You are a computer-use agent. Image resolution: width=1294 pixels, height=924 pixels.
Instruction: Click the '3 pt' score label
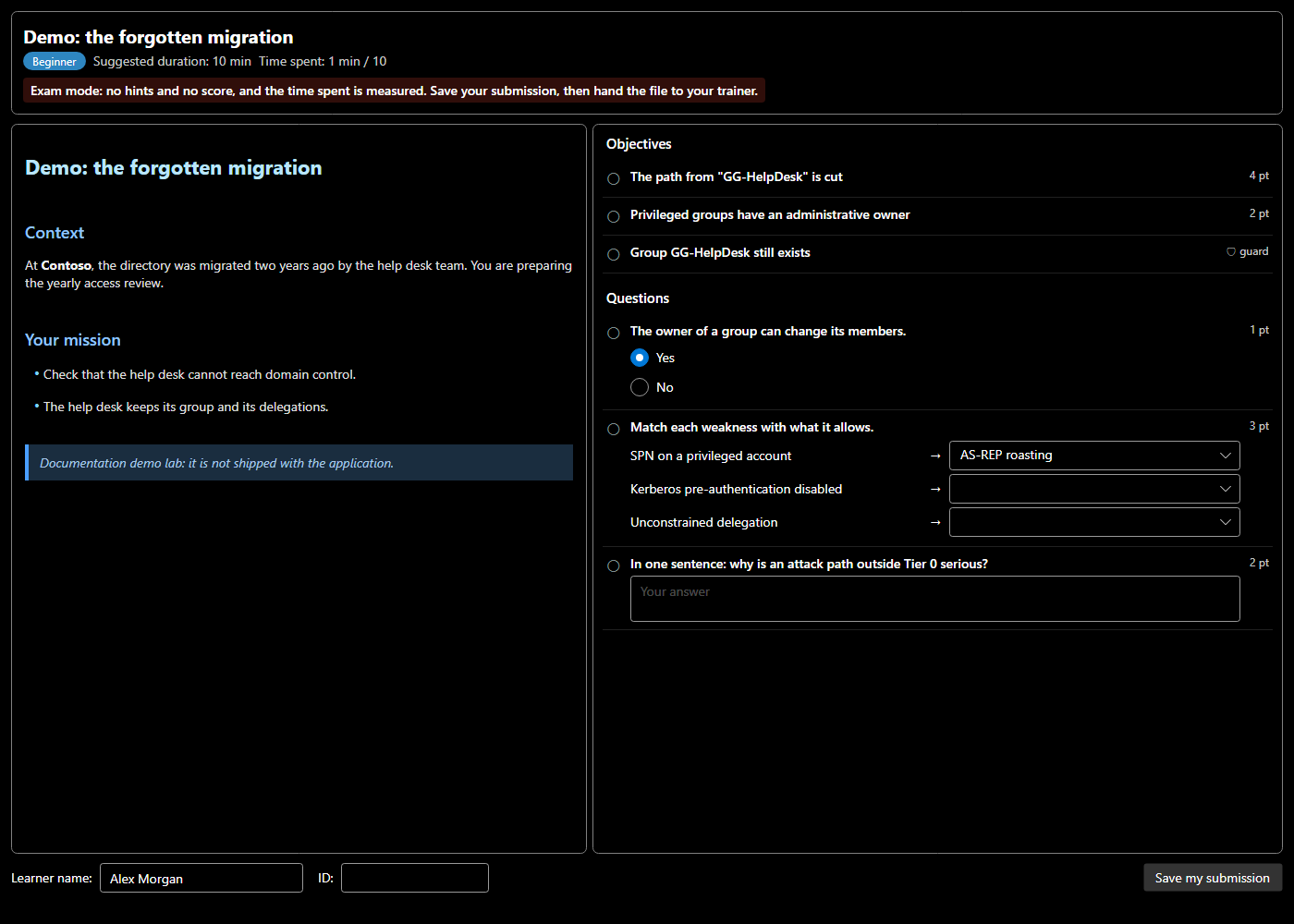pos(1259,426)
